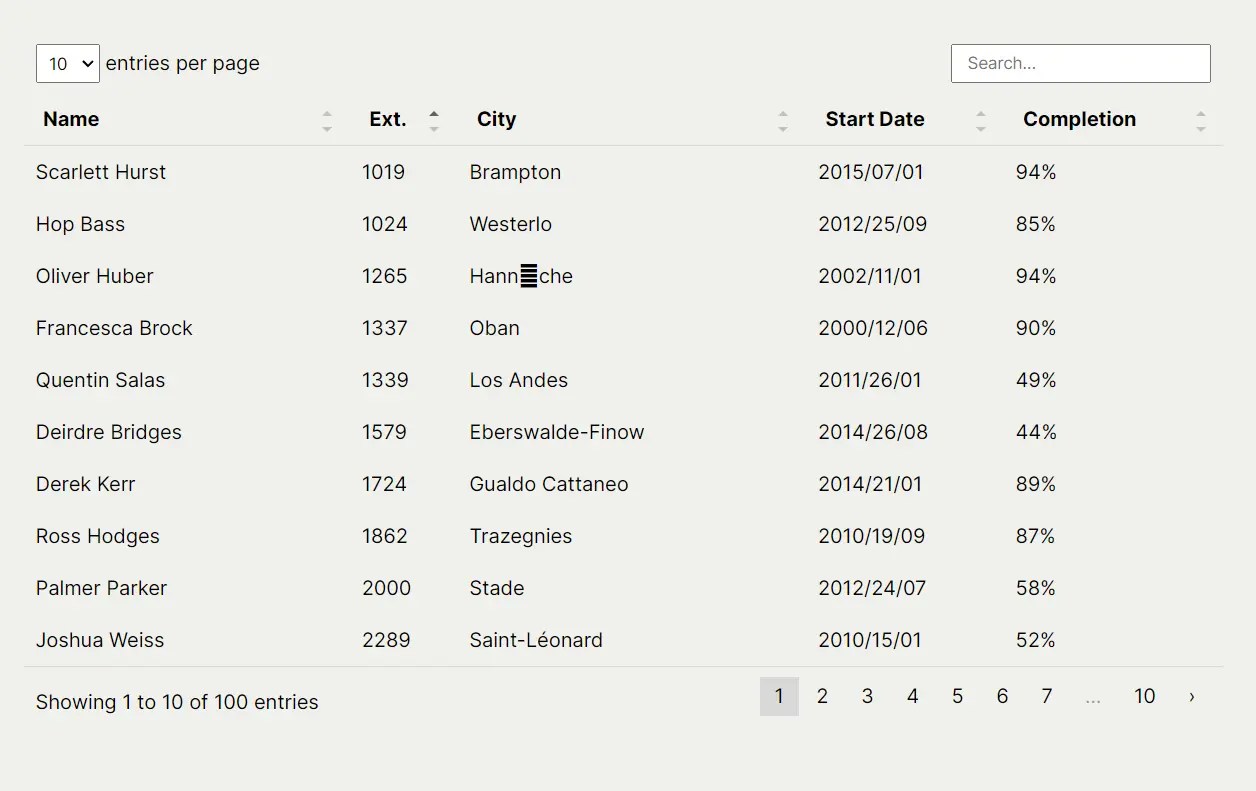Screen dimensions: 1256x791
Task: Go to the next page with the arrow
Action: pos(1191,696)
